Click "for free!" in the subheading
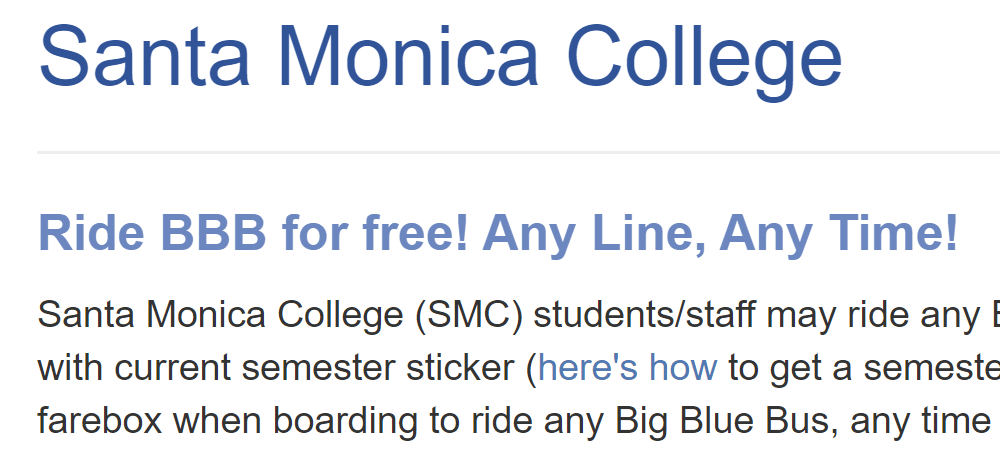The width and height of the screenshot is (1000, 463). pos(375,233)
